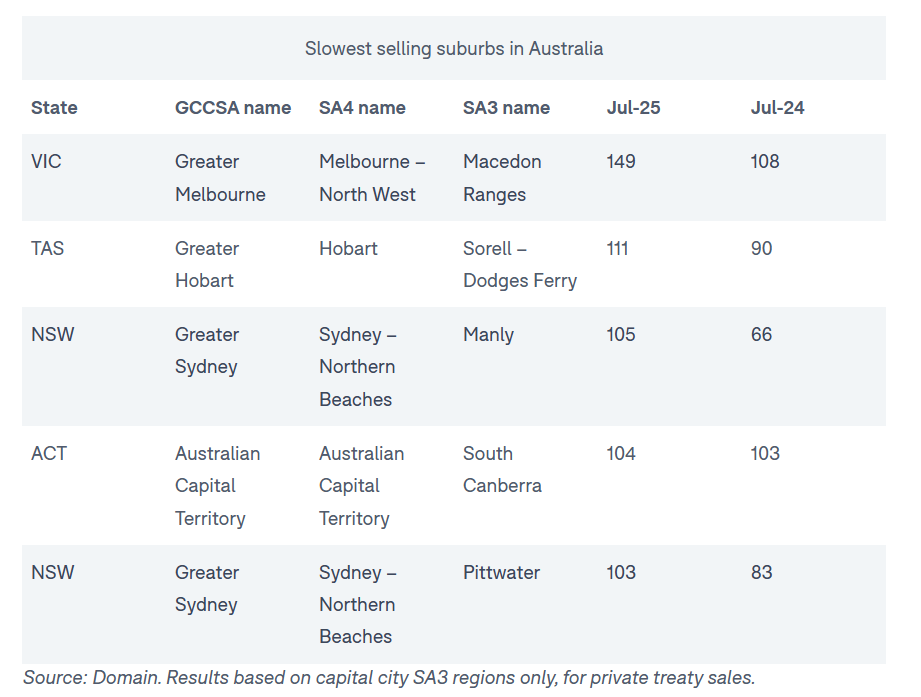Image resolution: width=921 pixels, height=697 pixels.
Task: Select the value 149 in Jul-25
Action: [620, 162]
